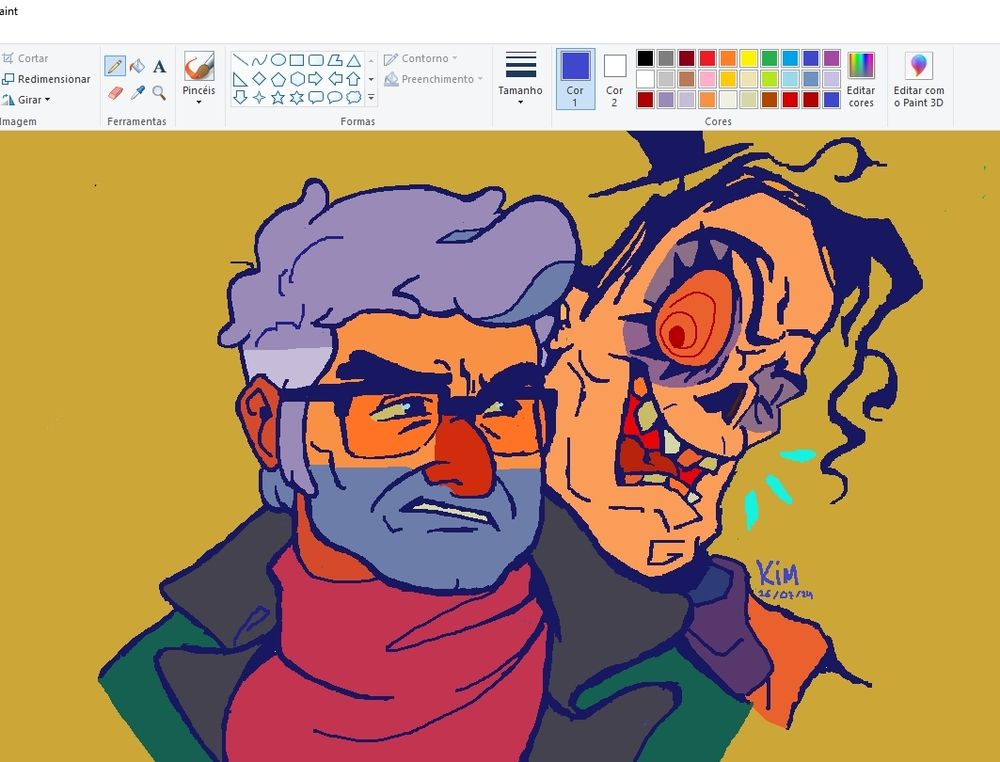The image size is (1000, 762).
Task: Choose the Hexagon shape
Action: click(x=297, y=79)
